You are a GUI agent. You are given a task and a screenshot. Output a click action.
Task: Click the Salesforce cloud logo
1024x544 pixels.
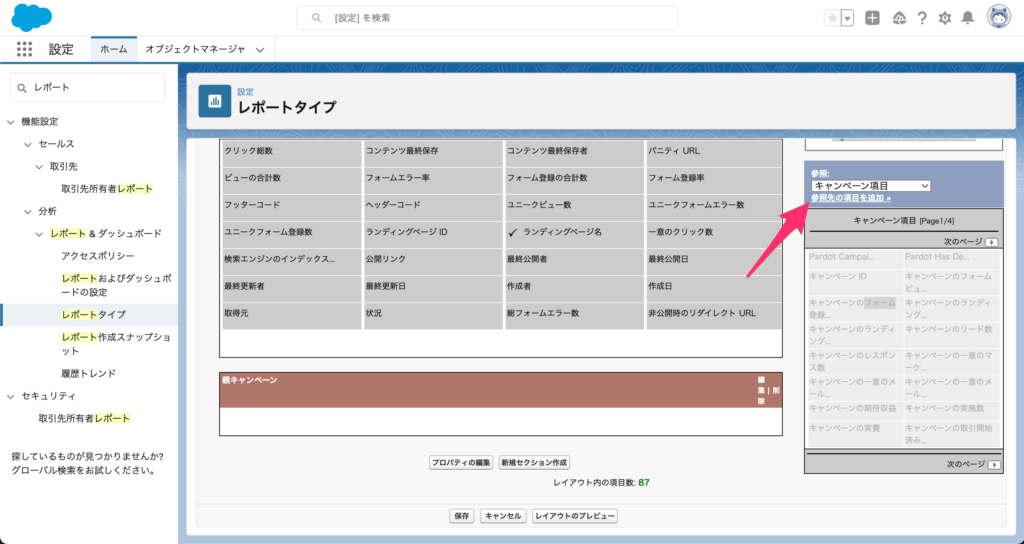click(x=31, y=17)
